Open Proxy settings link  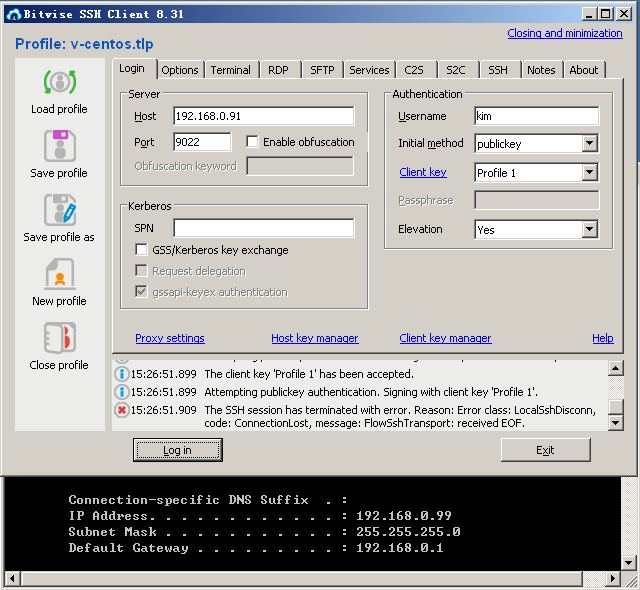click(x=170, y=338)
